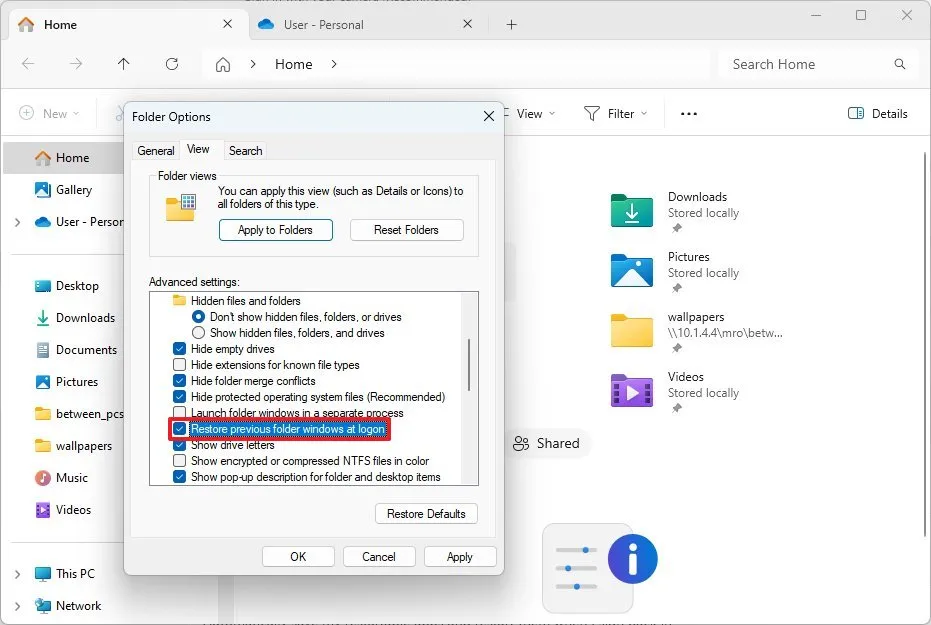Close the Home window tab
Image resolution: width=931 pixels, height=625 pixels.
(227, 24)
